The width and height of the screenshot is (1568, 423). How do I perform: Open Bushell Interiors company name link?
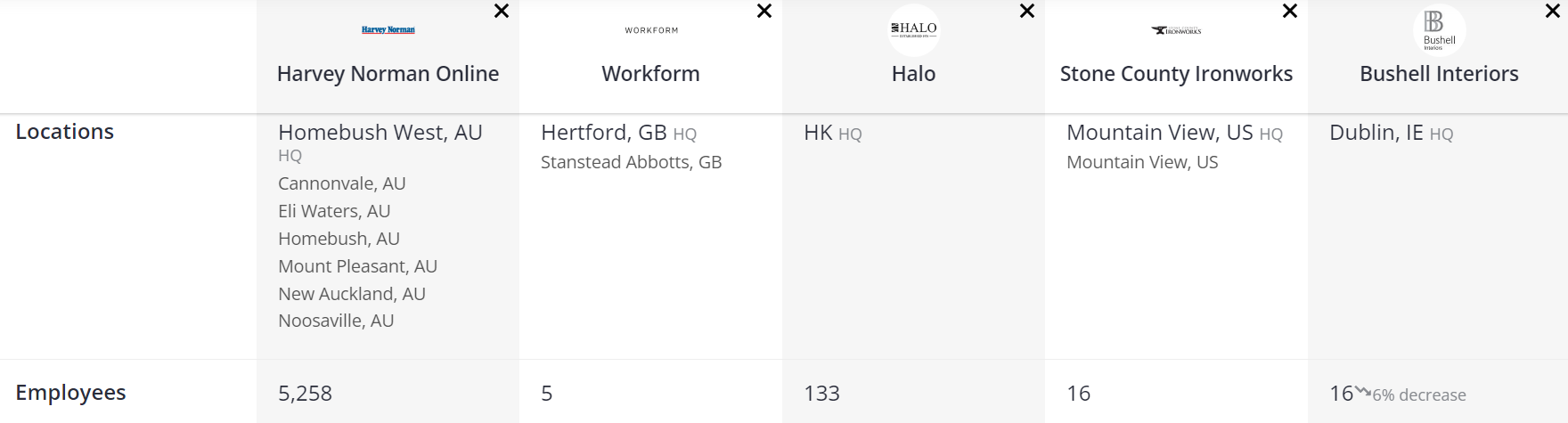click(1439, 74)
